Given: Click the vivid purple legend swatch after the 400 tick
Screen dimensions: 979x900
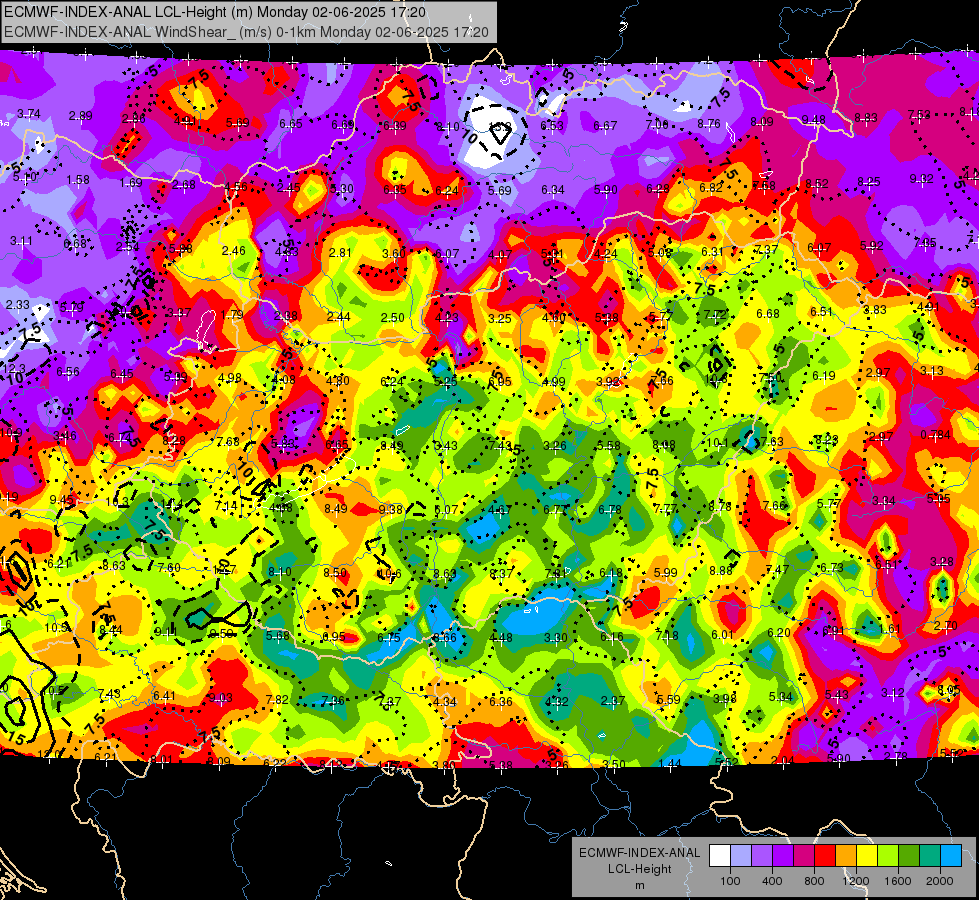Looking at the screenshot, I should coord(783,856).
